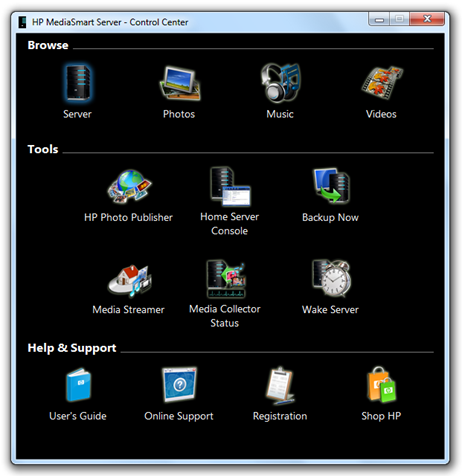Click the "Media Streamer" label
Viewport: 462px width, 476px height.
(x=128, y=310)
